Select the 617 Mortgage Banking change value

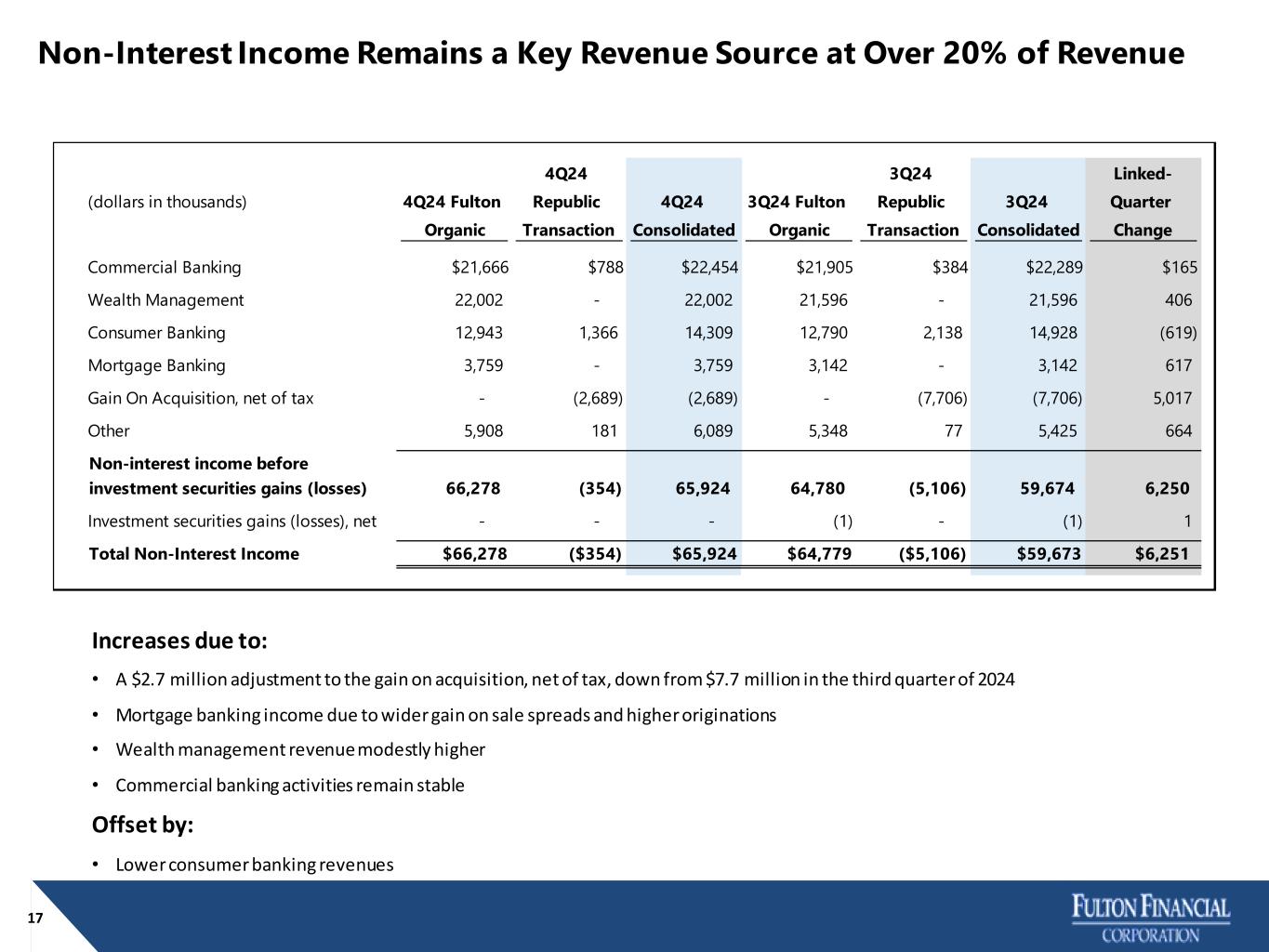coord(1178,365)
